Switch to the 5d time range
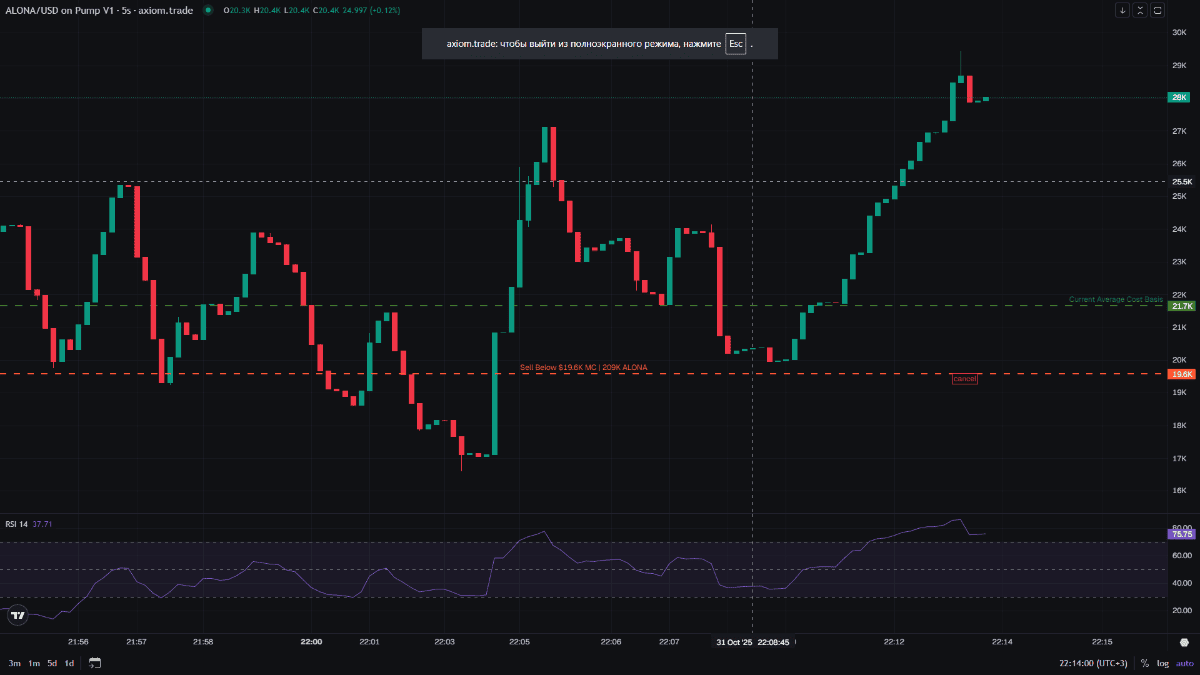 pyautogui.click(x=52, y=663)
